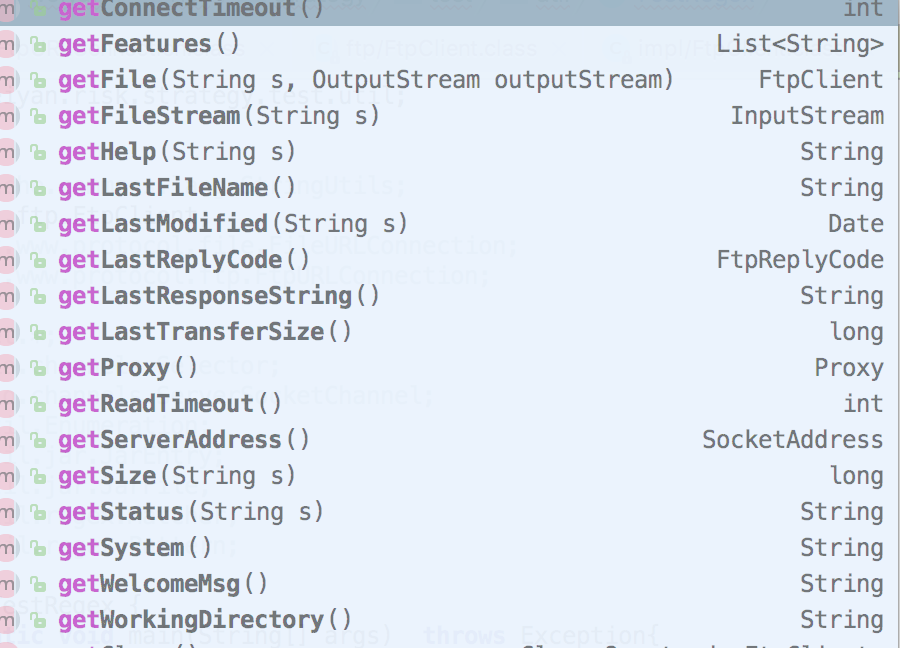900x648 pixels.
Task: Click the method icon beside getWelcomeMsg()
Action: [8, 583]
